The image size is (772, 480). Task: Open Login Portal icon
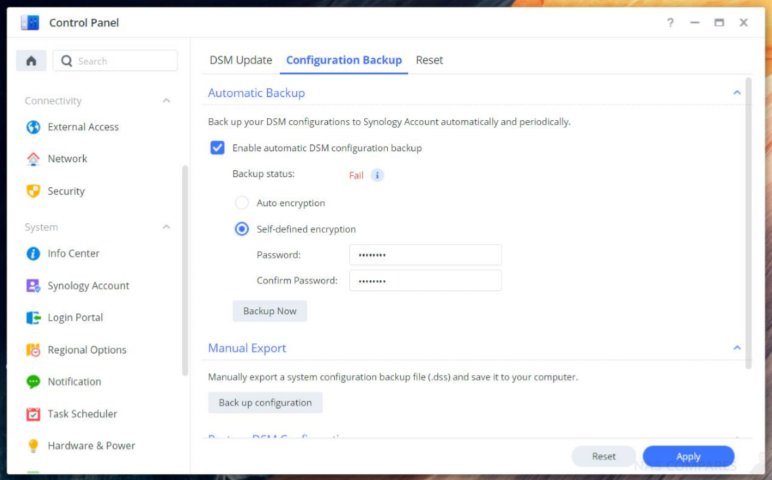coord(33,318)
